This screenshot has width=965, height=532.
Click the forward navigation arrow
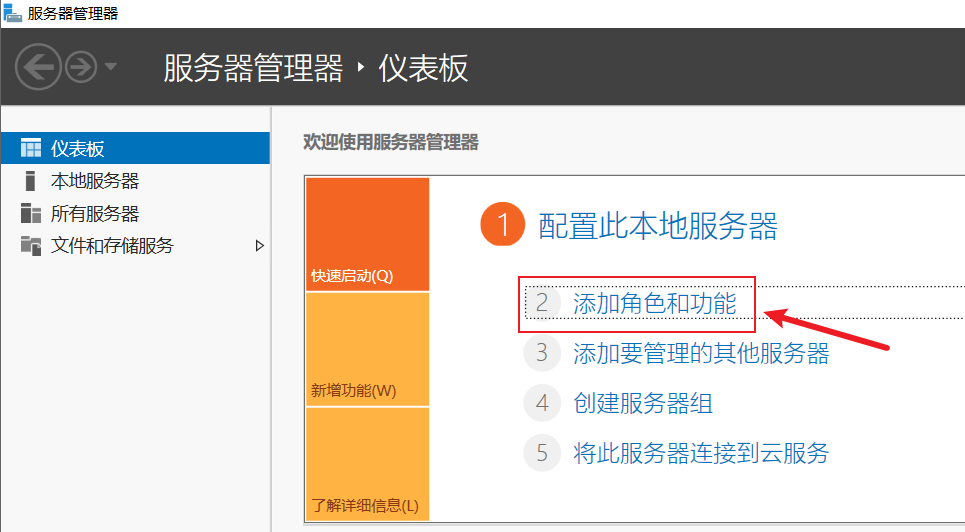[81, 67]
